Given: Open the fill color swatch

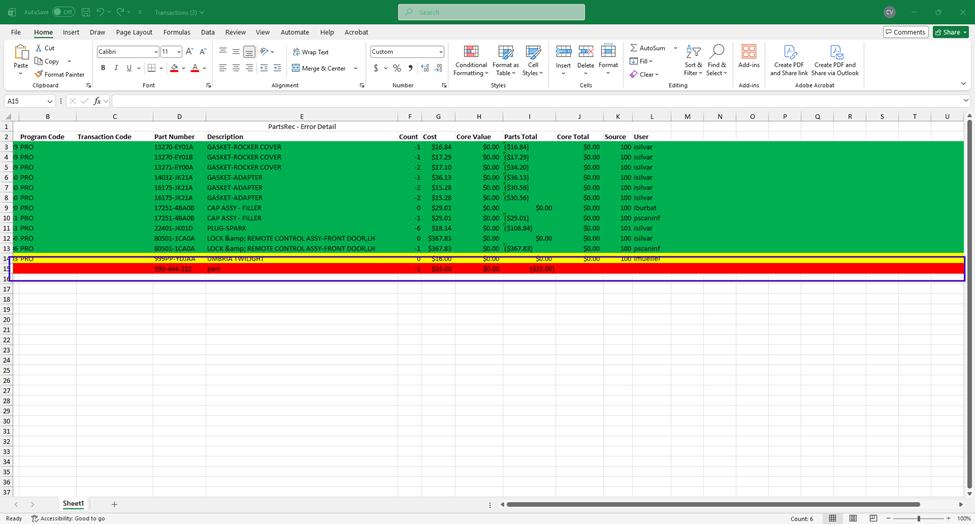Looking at the screenshot, I should [174, 68].
